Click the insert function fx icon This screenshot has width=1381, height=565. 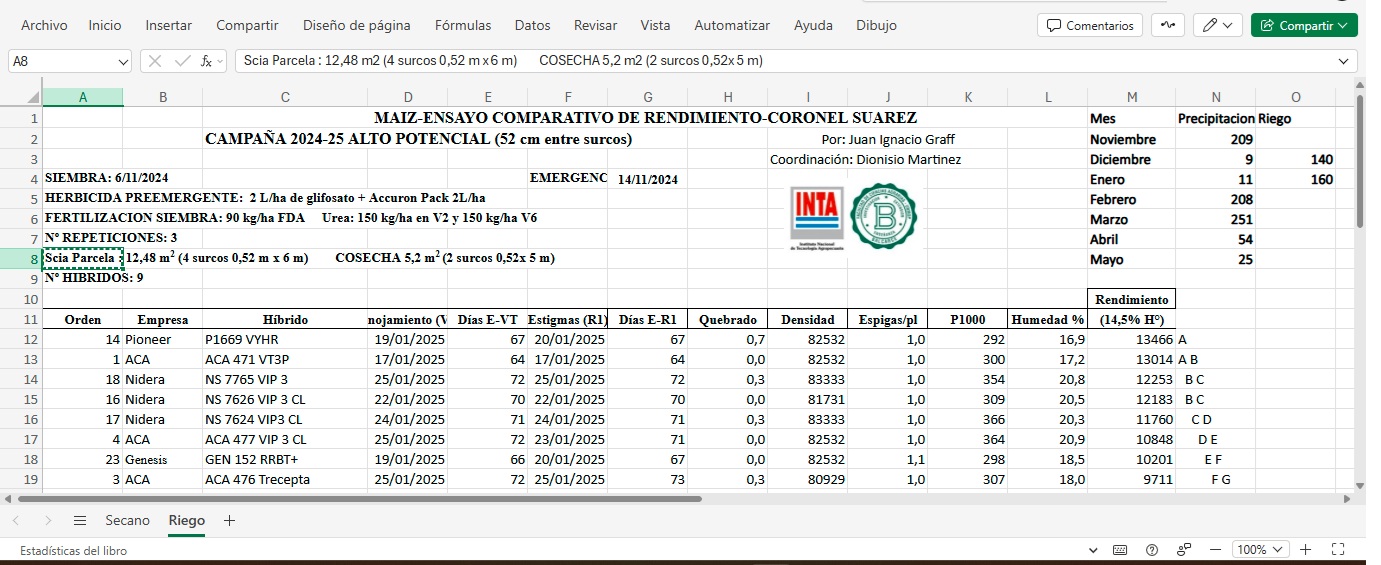coord(206,61)
